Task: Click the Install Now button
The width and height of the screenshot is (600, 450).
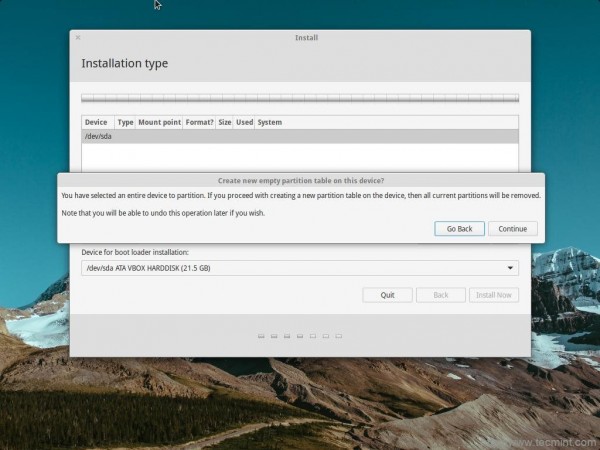Action: click(494, 295)
